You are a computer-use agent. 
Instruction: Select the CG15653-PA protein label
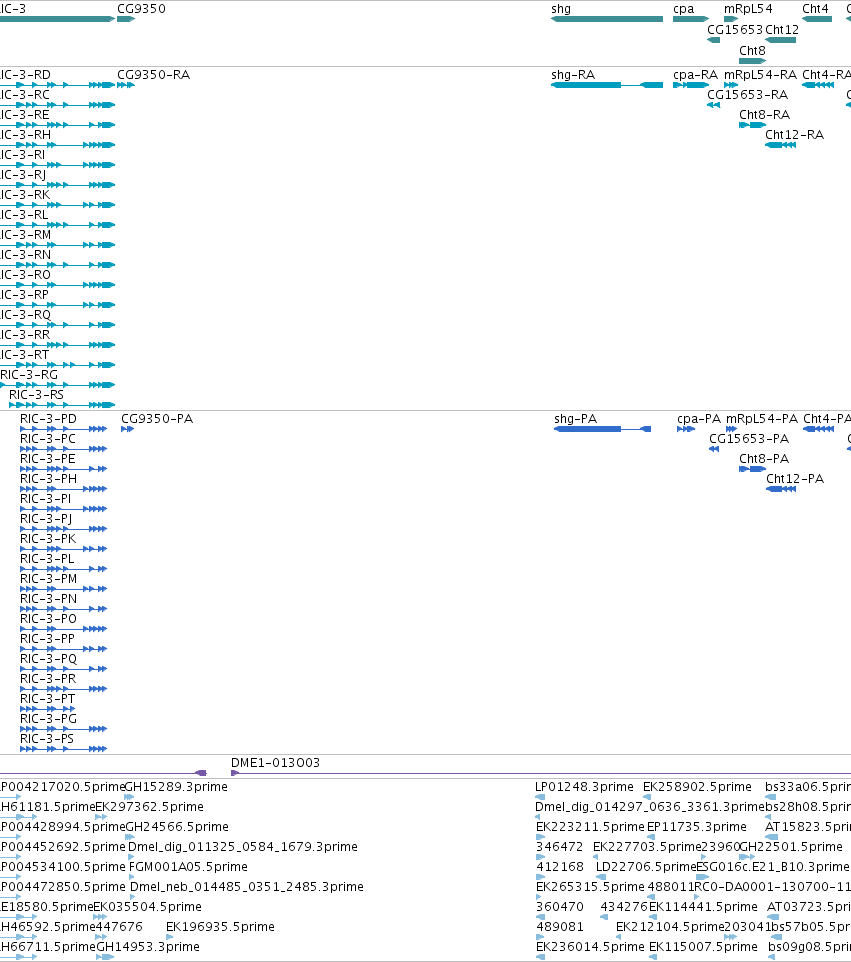click(x=749, y=439)
